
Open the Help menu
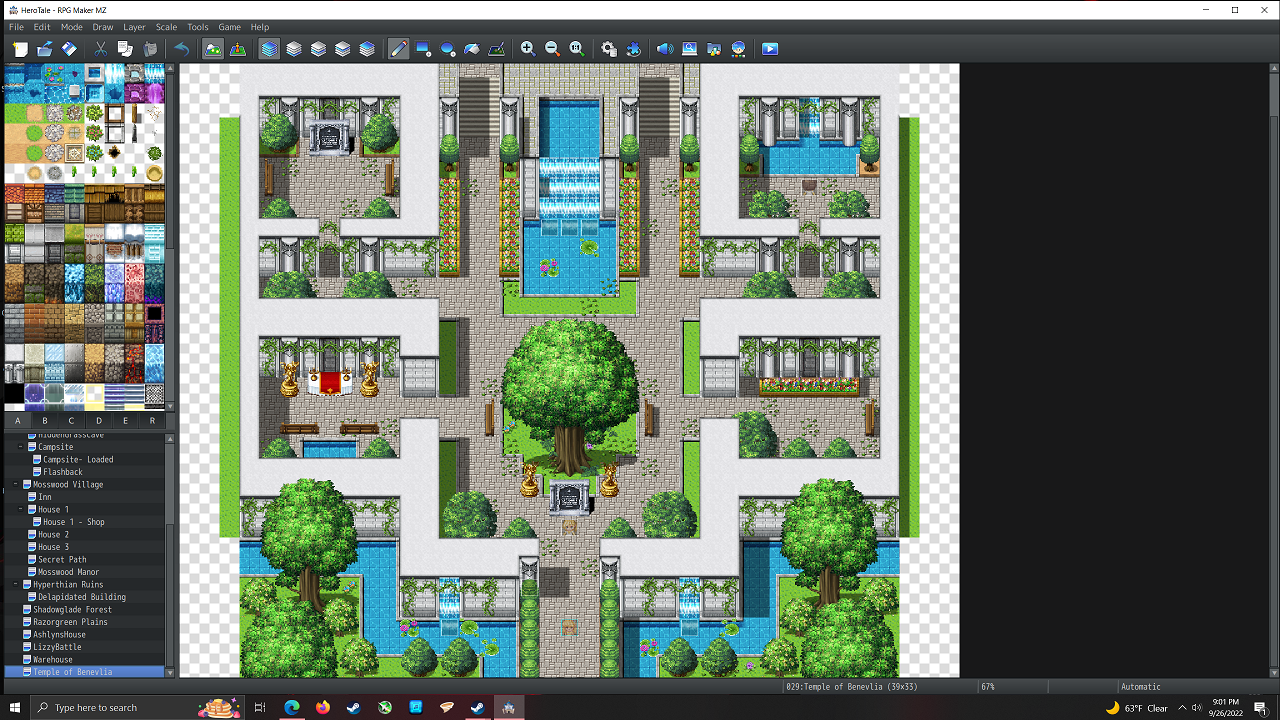260,27
